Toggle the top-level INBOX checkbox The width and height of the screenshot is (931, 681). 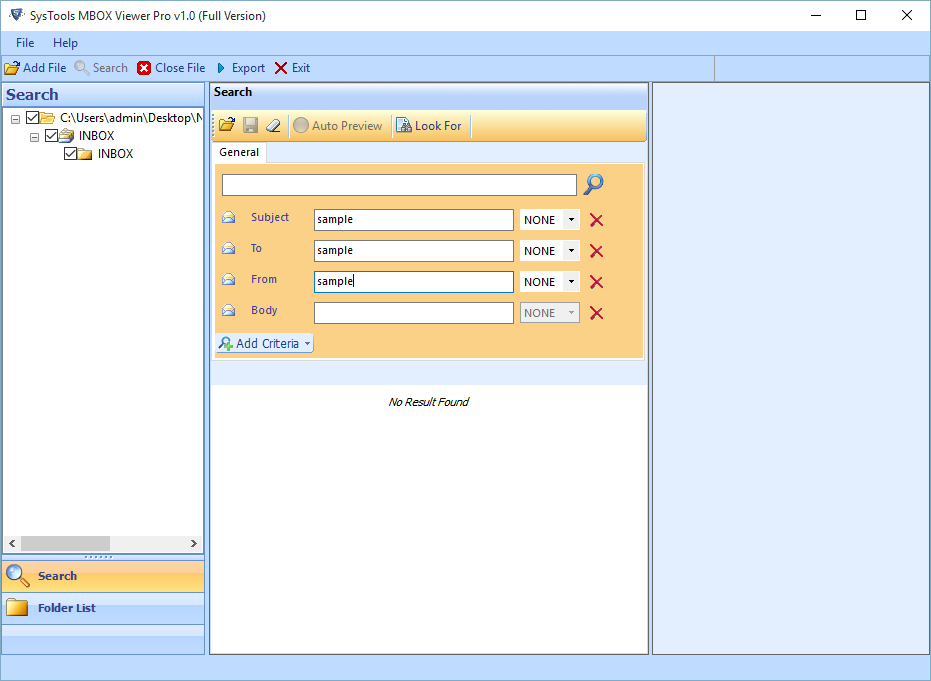click(x=52, y=135)
